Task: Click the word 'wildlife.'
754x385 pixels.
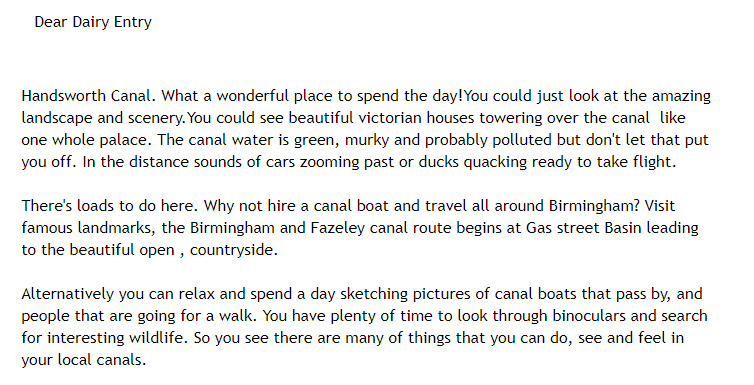Action: 159,338
